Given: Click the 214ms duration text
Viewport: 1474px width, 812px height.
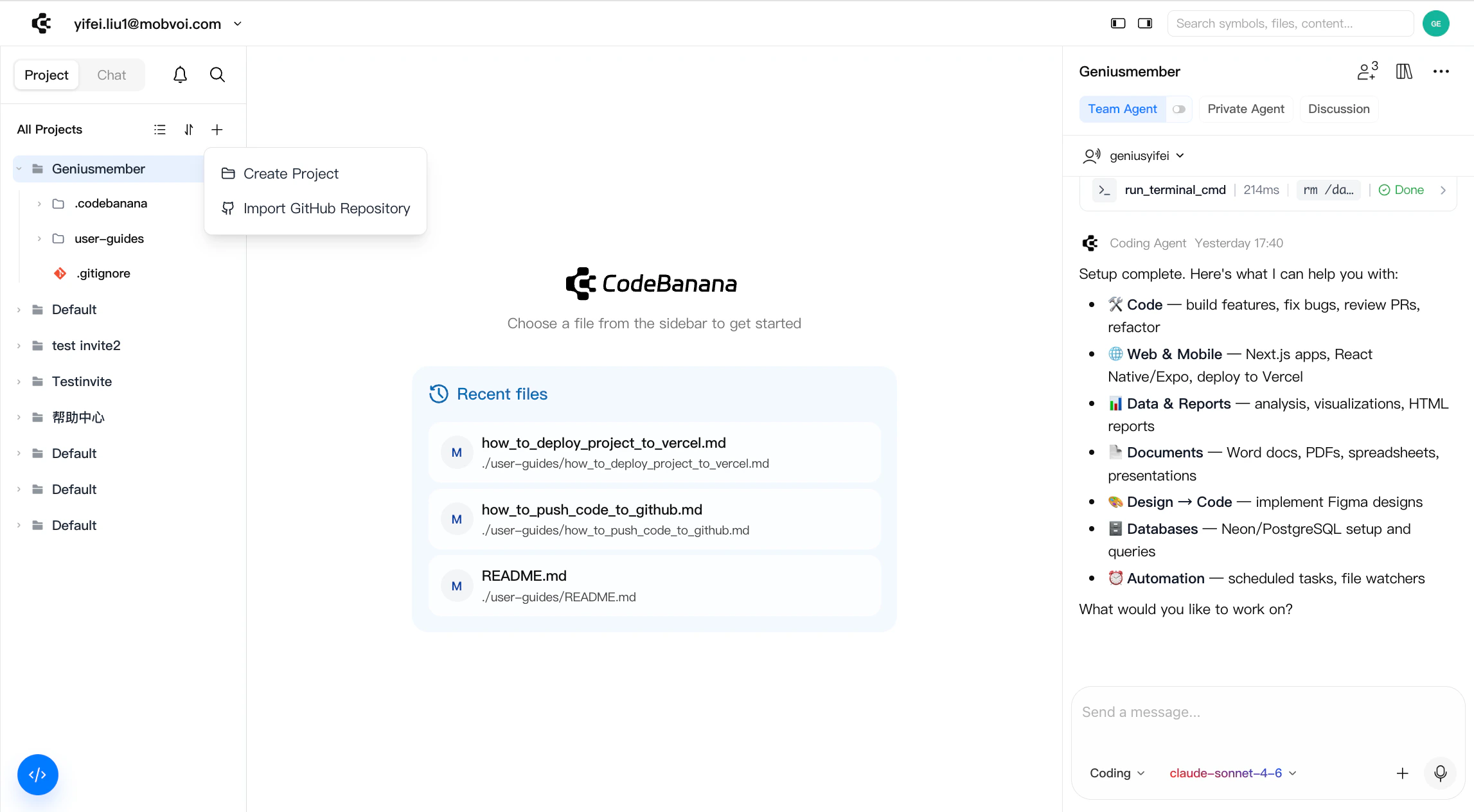Looking at the screenshot, I should [1261, 190].
